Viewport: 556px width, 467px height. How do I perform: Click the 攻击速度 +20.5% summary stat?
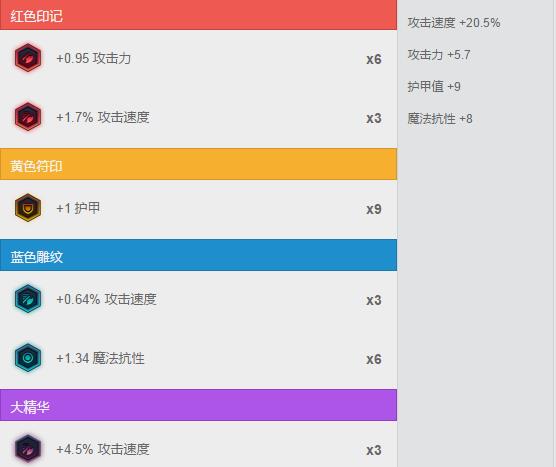(454, 23)
